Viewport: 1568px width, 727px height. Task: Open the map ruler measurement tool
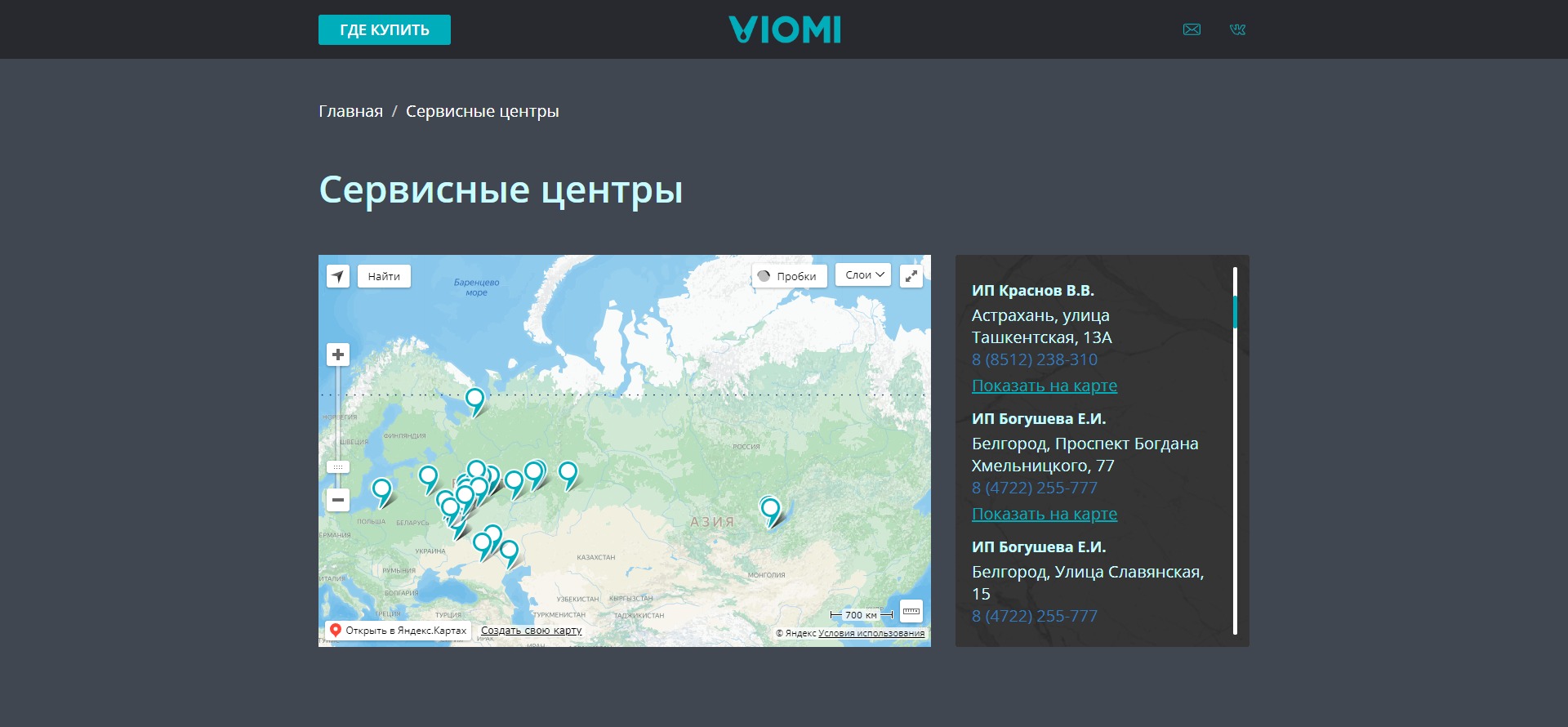tap(911, 611)
